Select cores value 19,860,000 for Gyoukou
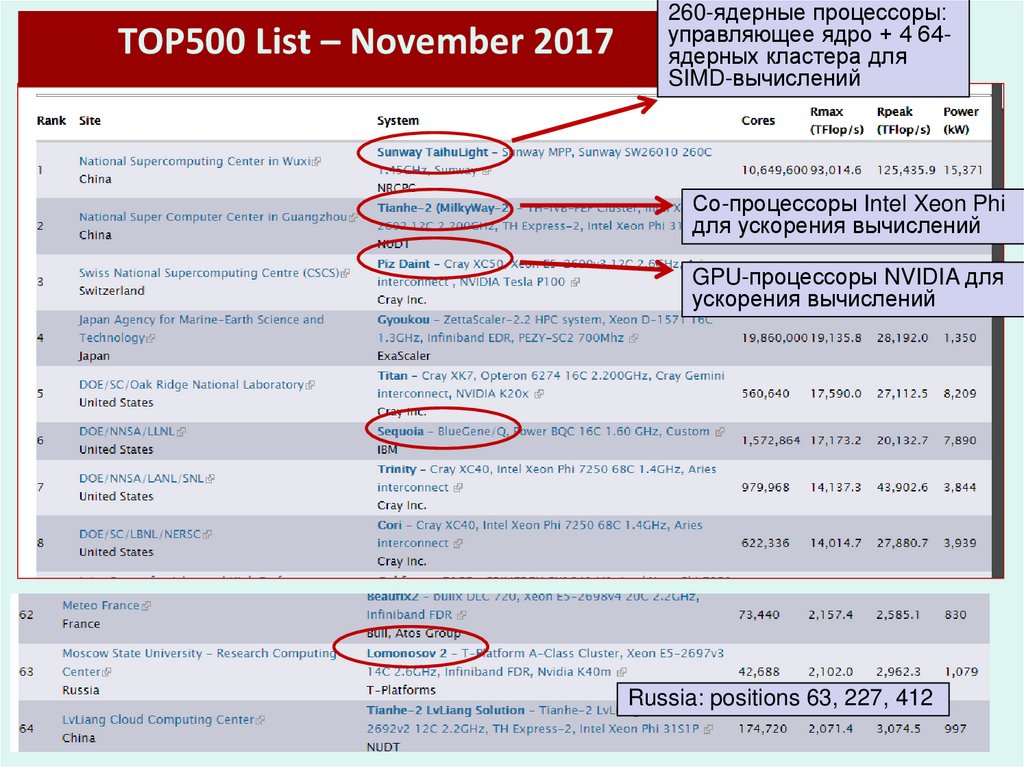The width and height of the screenshot is (1024, 767). 775,338
